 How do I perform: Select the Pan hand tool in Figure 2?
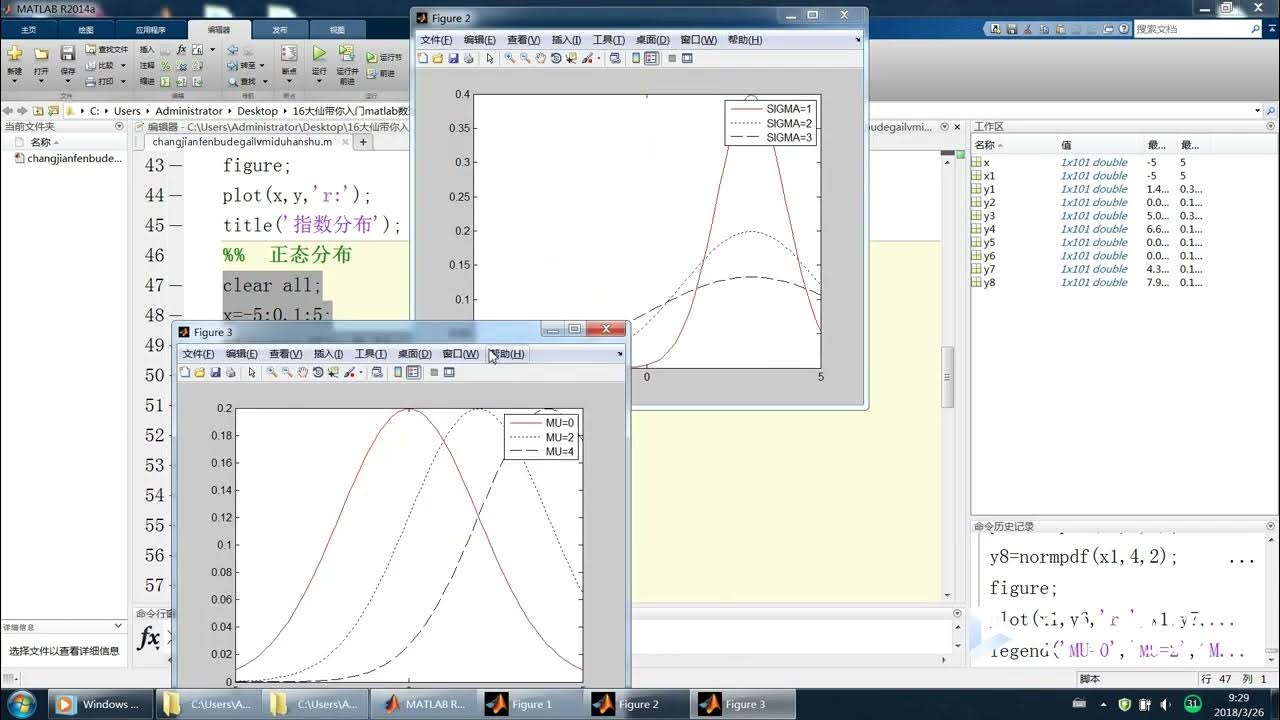coord(541,58)
